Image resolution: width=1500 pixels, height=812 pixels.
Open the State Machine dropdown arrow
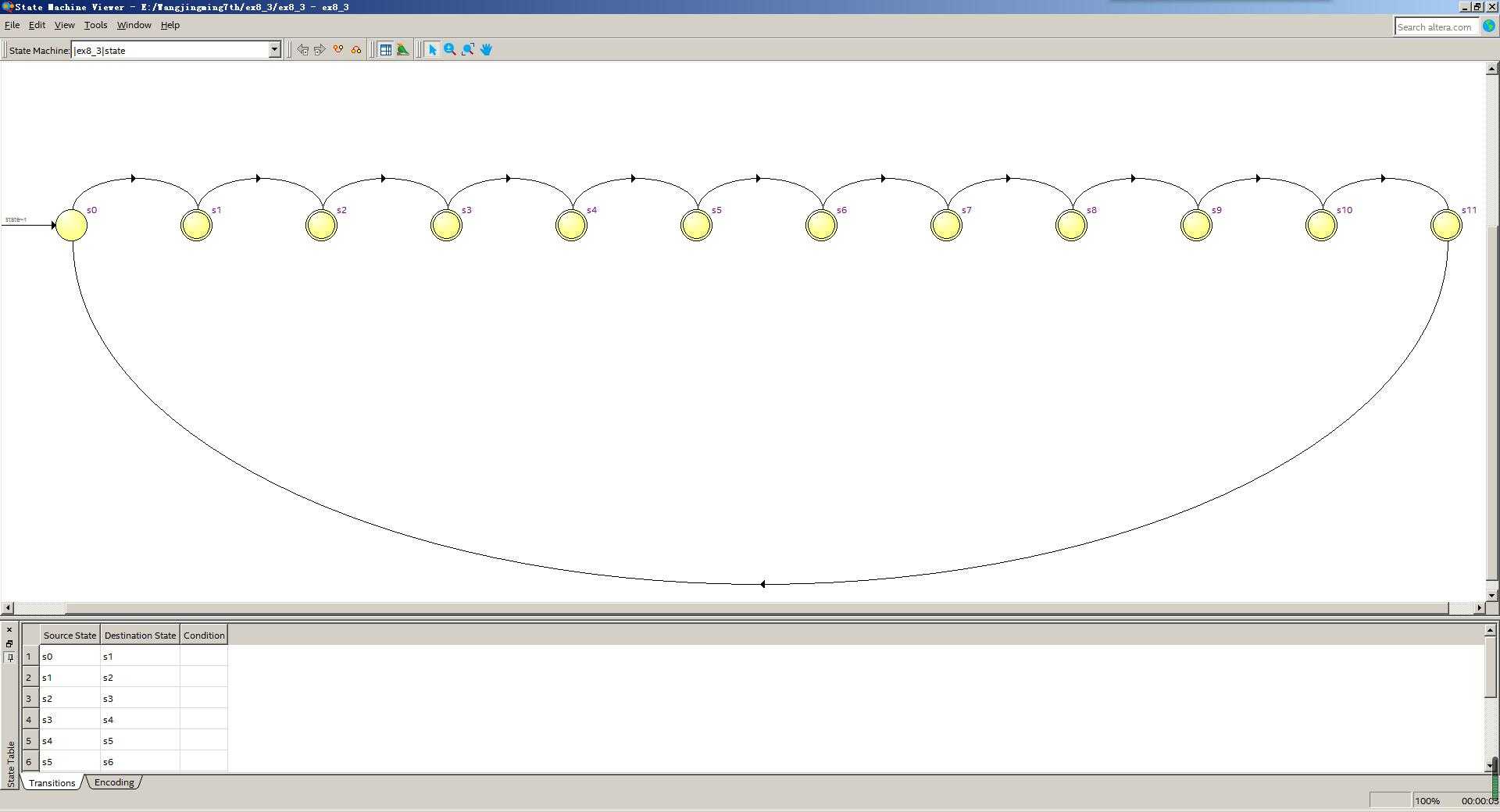pos(274,50)
